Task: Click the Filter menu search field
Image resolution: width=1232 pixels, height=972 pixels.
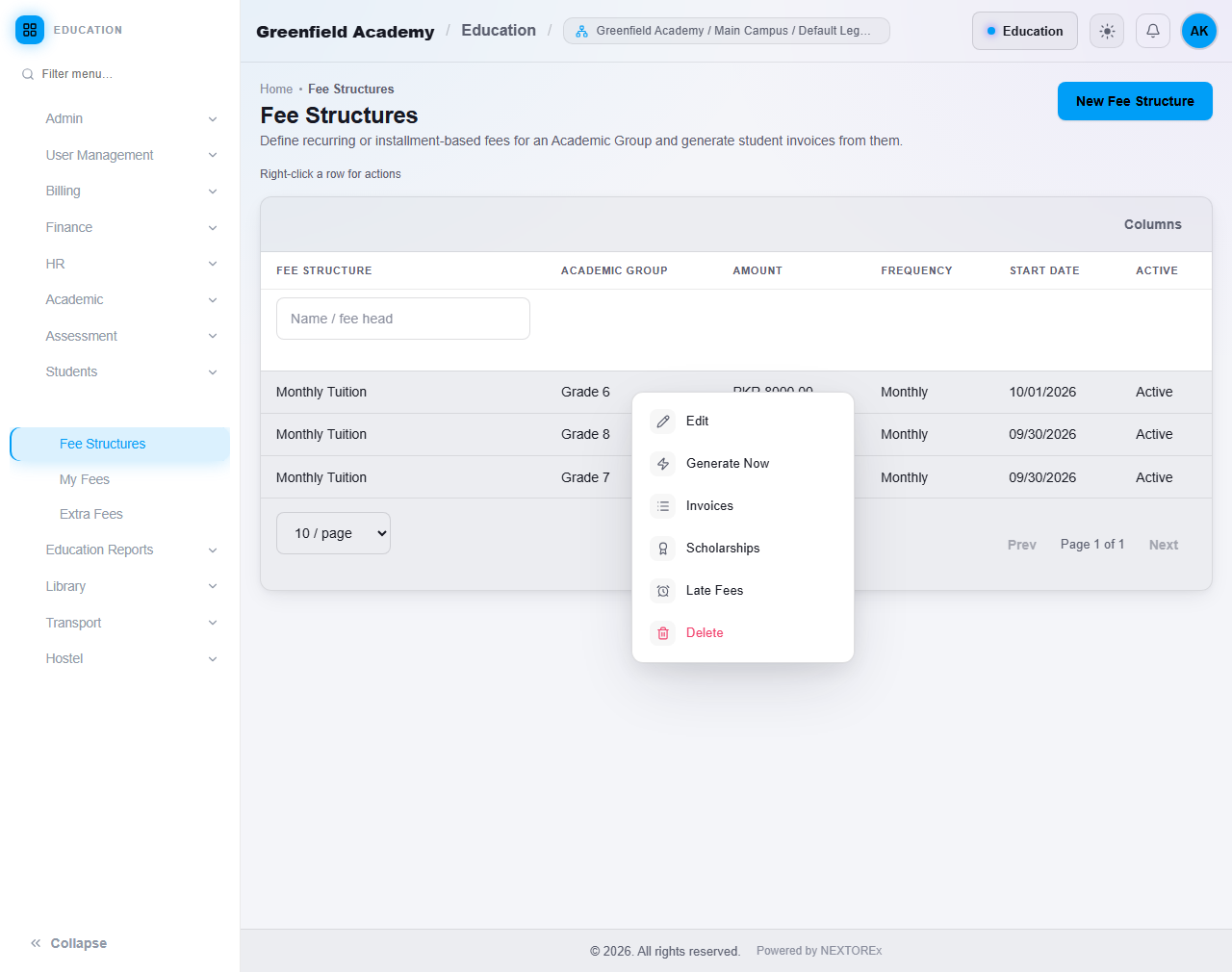Action: tap(119, 74)
